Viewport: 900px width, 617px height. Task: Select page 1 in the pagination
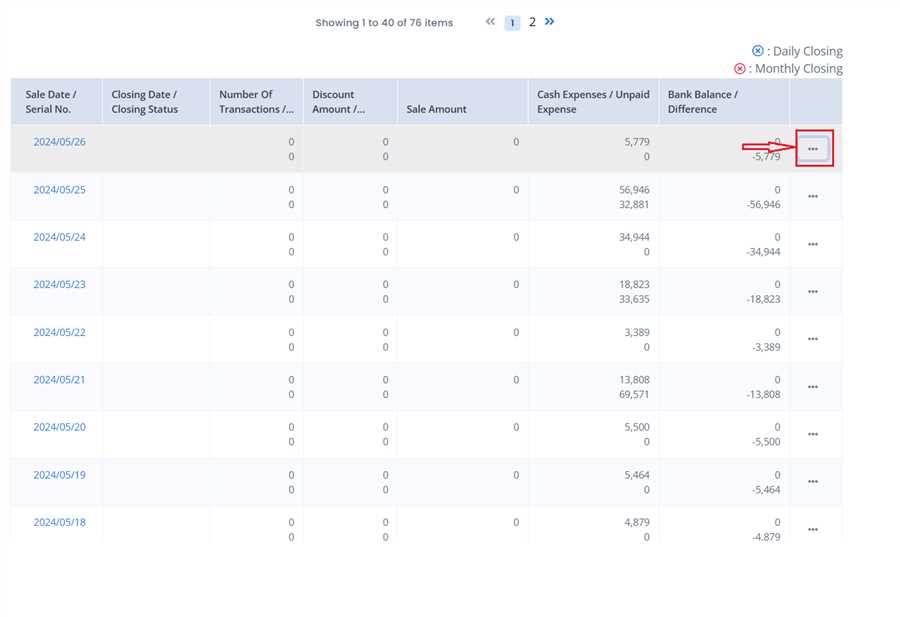click(x=512, y=23)
